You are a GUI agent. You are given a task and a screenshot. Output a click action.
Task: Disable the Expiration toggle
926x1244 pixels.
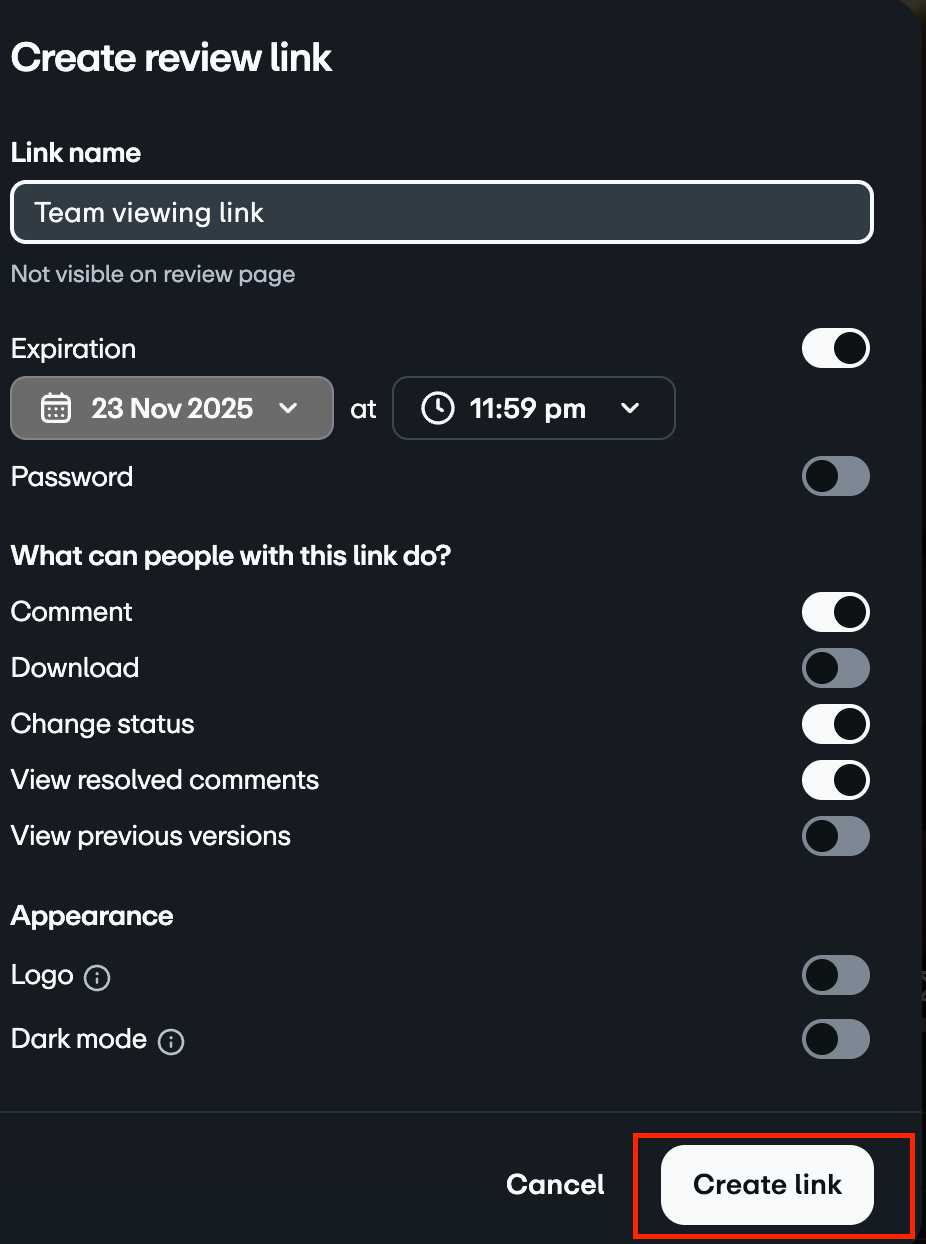pyautogui.click(x=836, y=348)
